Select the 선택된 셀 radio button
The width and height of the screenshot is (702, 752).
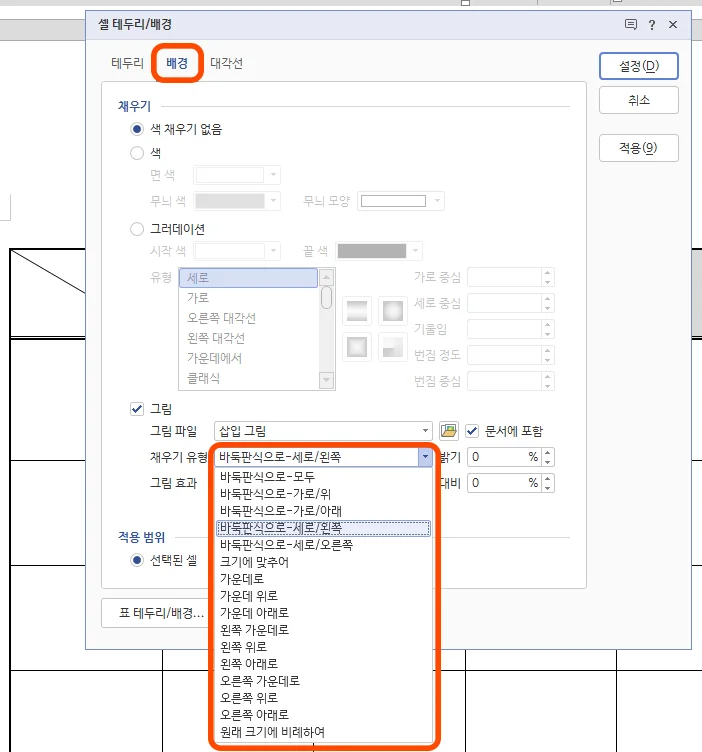(137, 560)
